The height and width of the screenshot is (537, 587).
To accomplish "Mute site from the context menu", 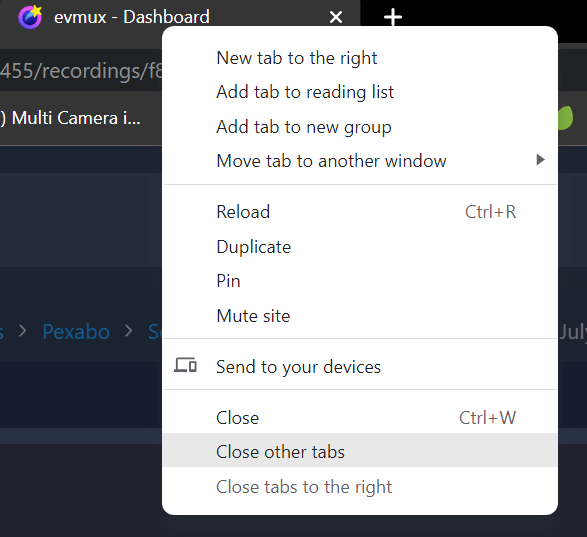I will tap(360, 316).
